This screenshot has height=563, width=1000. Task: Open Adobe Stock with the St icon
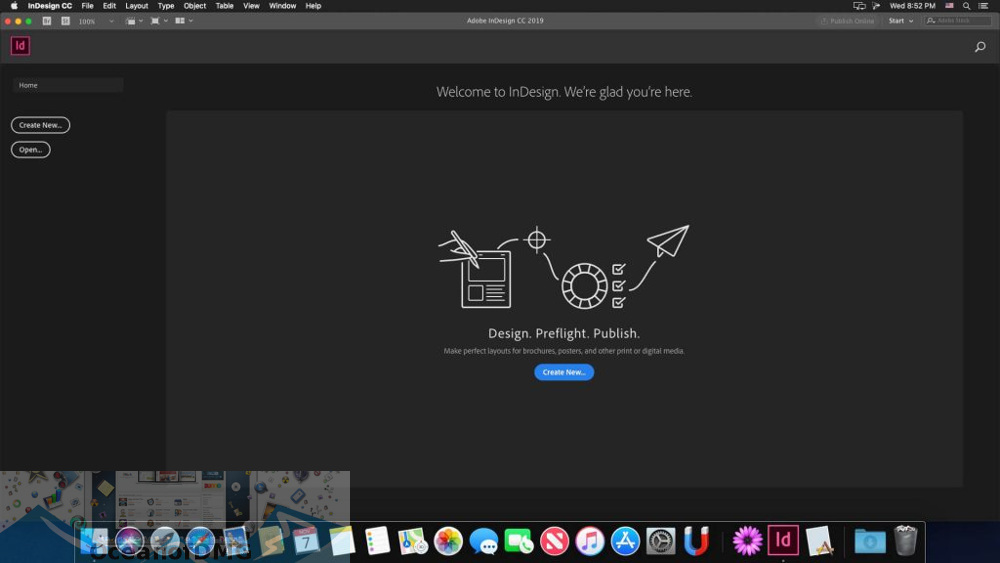(x=65, y=21)
